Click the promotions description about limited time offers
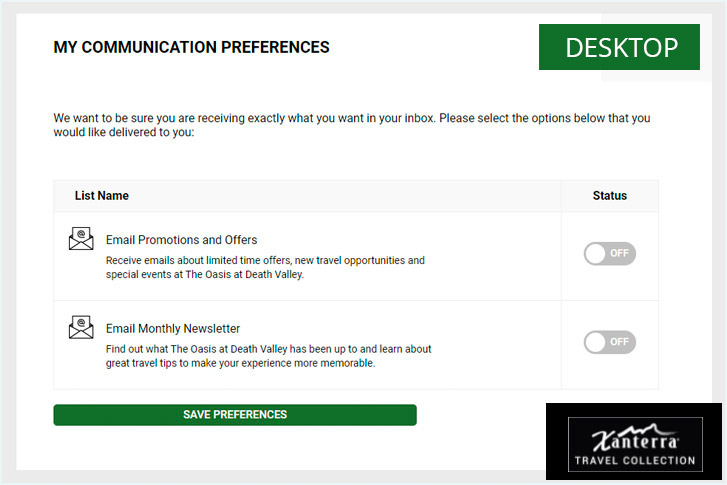 point(265,267)
